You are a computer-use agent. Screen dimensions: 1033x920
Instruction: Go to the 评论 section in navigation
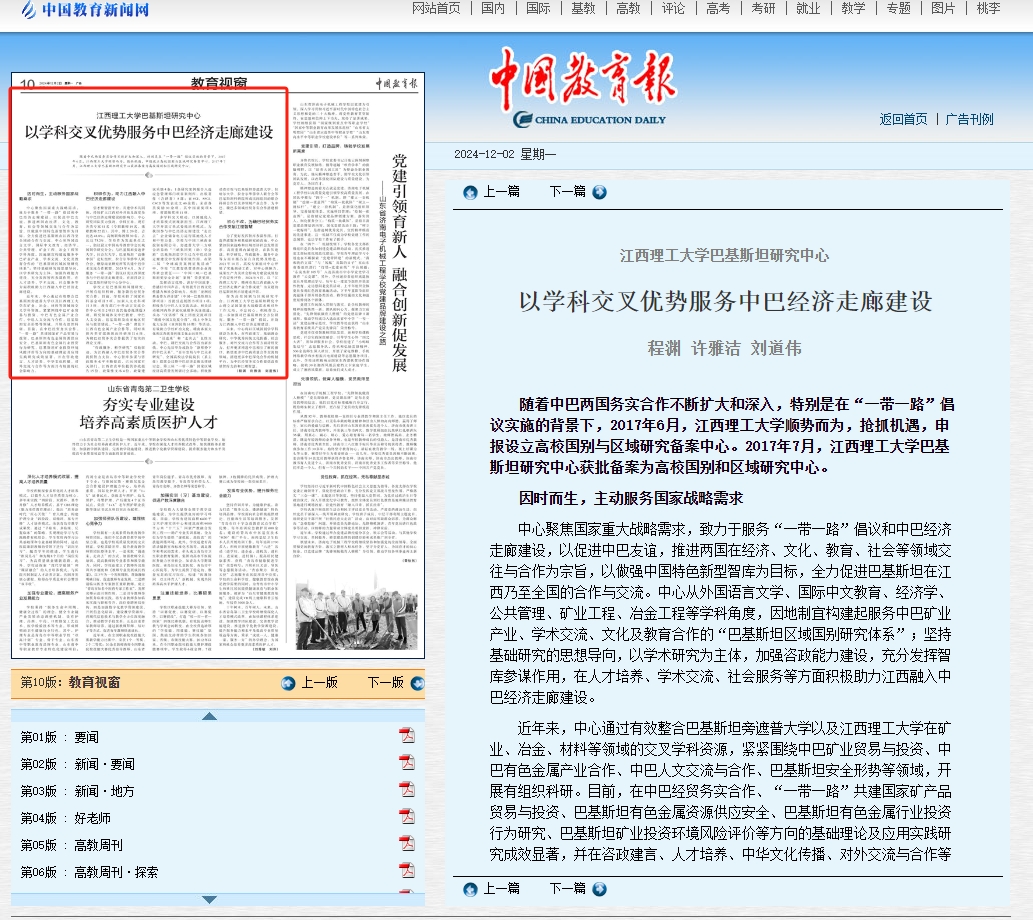pos(674,9)
